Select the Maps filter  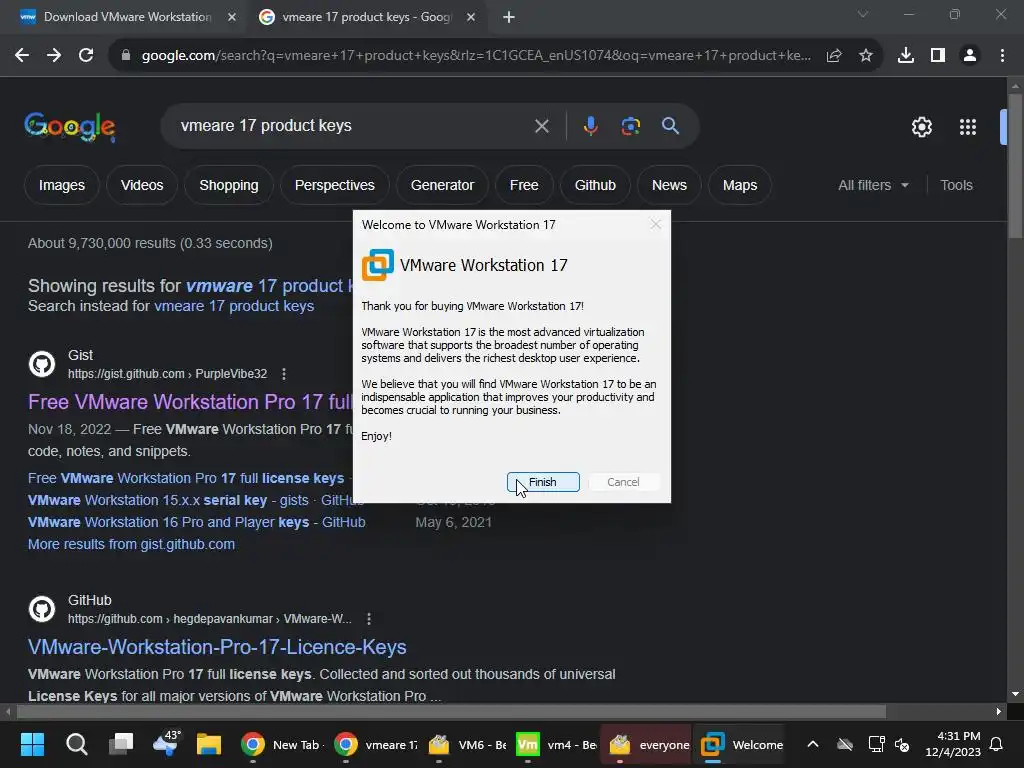tap(739, 185)
